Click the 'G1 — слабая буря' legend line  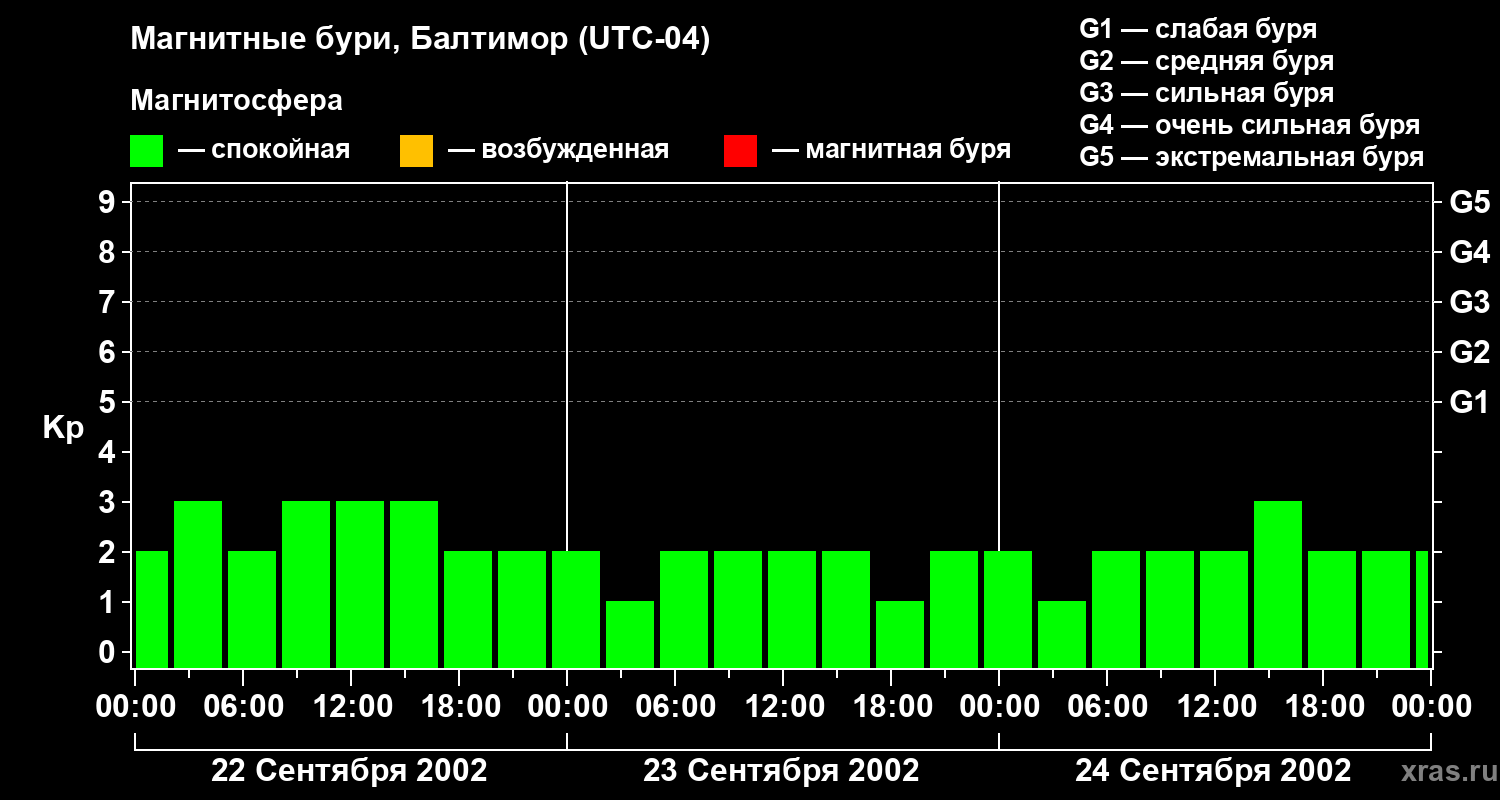[1198, 29]
